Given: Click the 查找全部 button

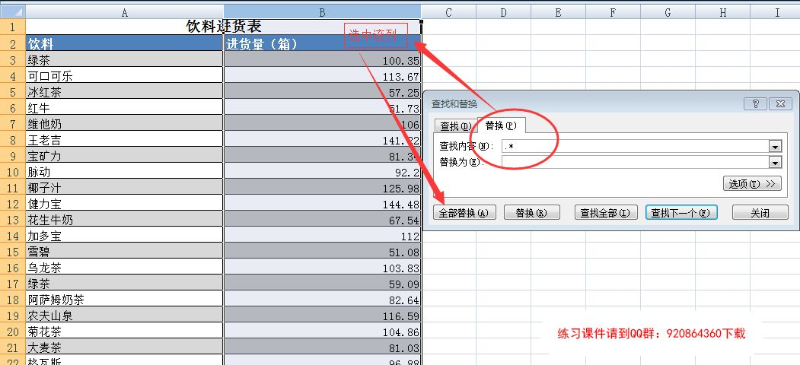Looking at the screenshot, I should point(606,212).
